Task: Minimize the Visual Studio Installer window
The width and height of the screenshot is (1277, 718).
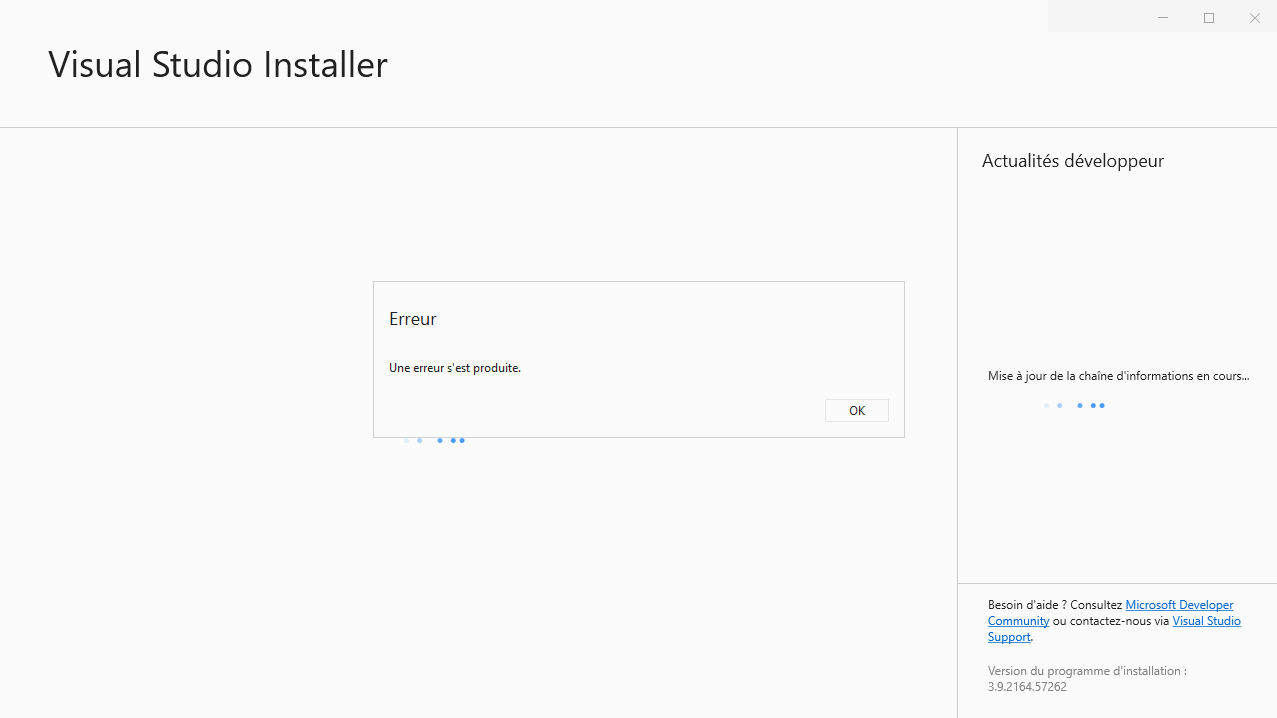Action: 1163,18
